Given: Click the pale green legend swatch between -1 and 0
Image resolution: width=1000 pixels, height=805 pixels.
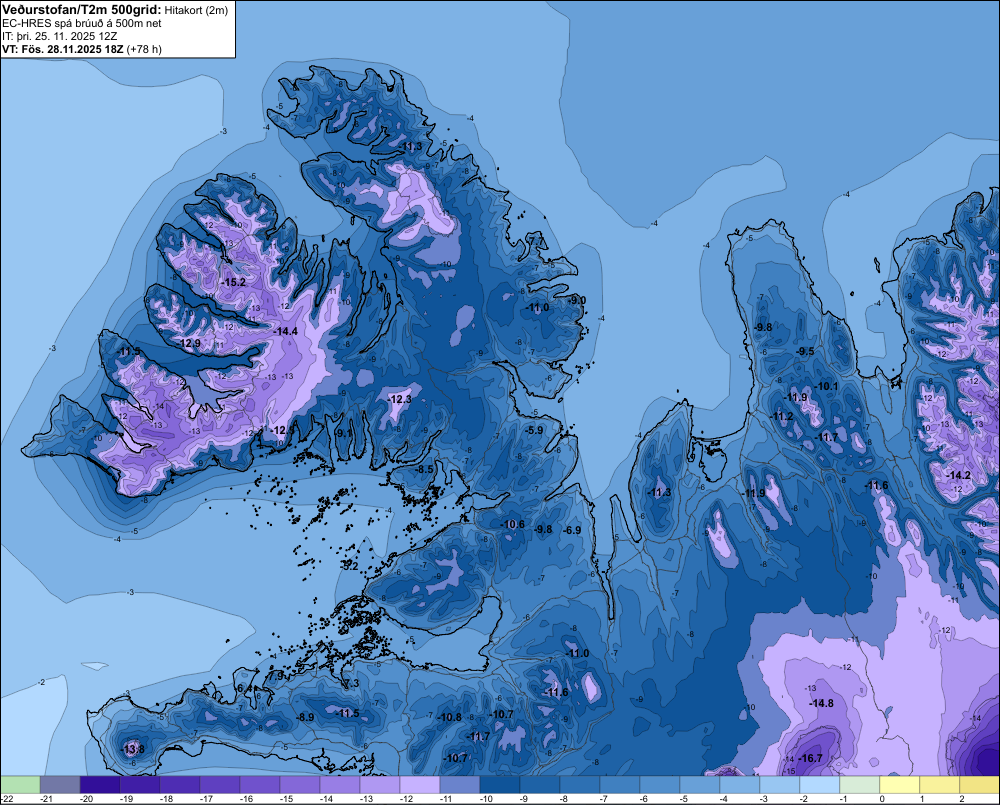Looking at the screenshot, I should (x=860, y=784).
